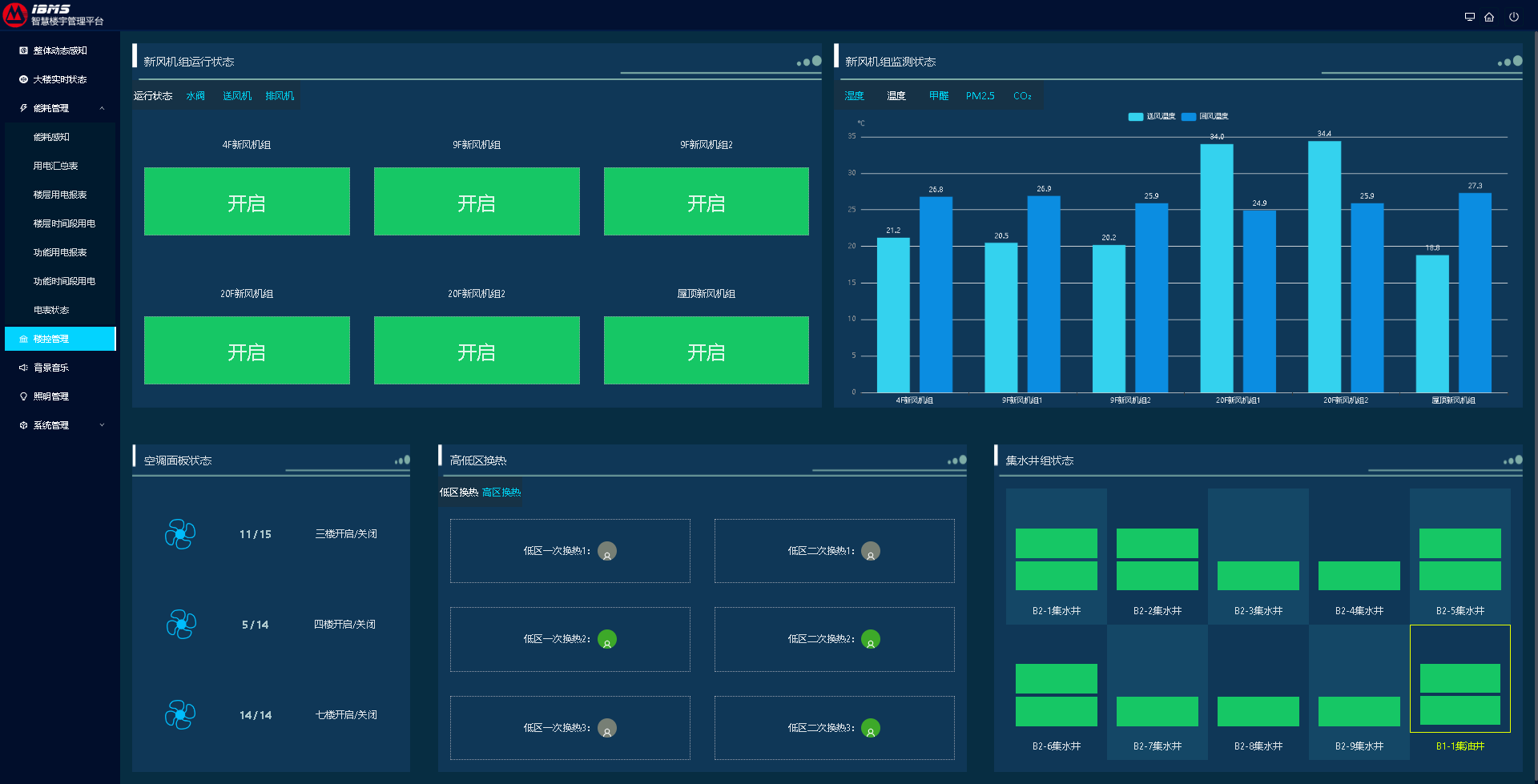Screen dimensions: 1538x784
Task: Collapse the 能耗管理 sidebar menu
Action: click(x=102, y=108)
